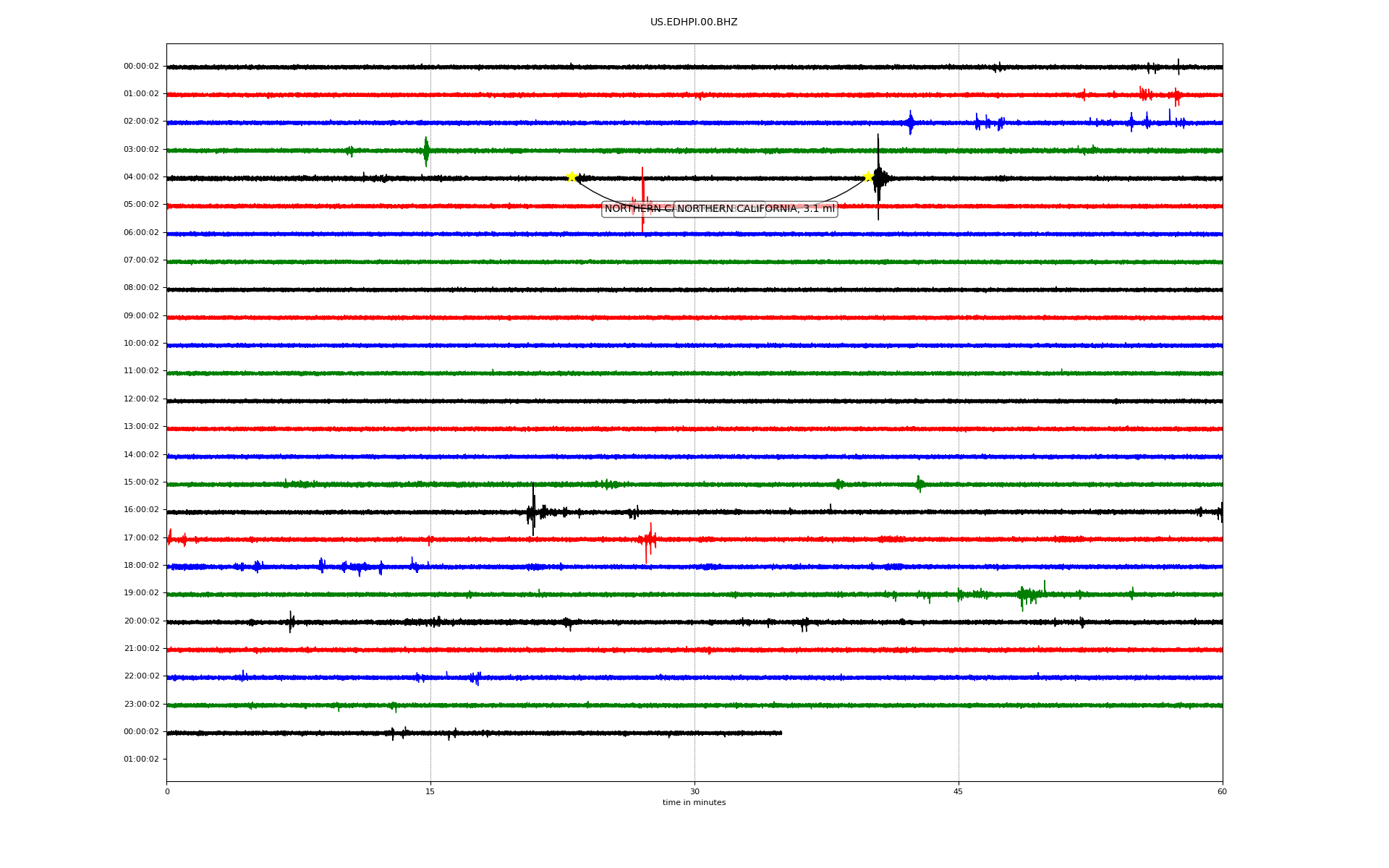Click the 30 tick on x-axis

tap(694, 791)
